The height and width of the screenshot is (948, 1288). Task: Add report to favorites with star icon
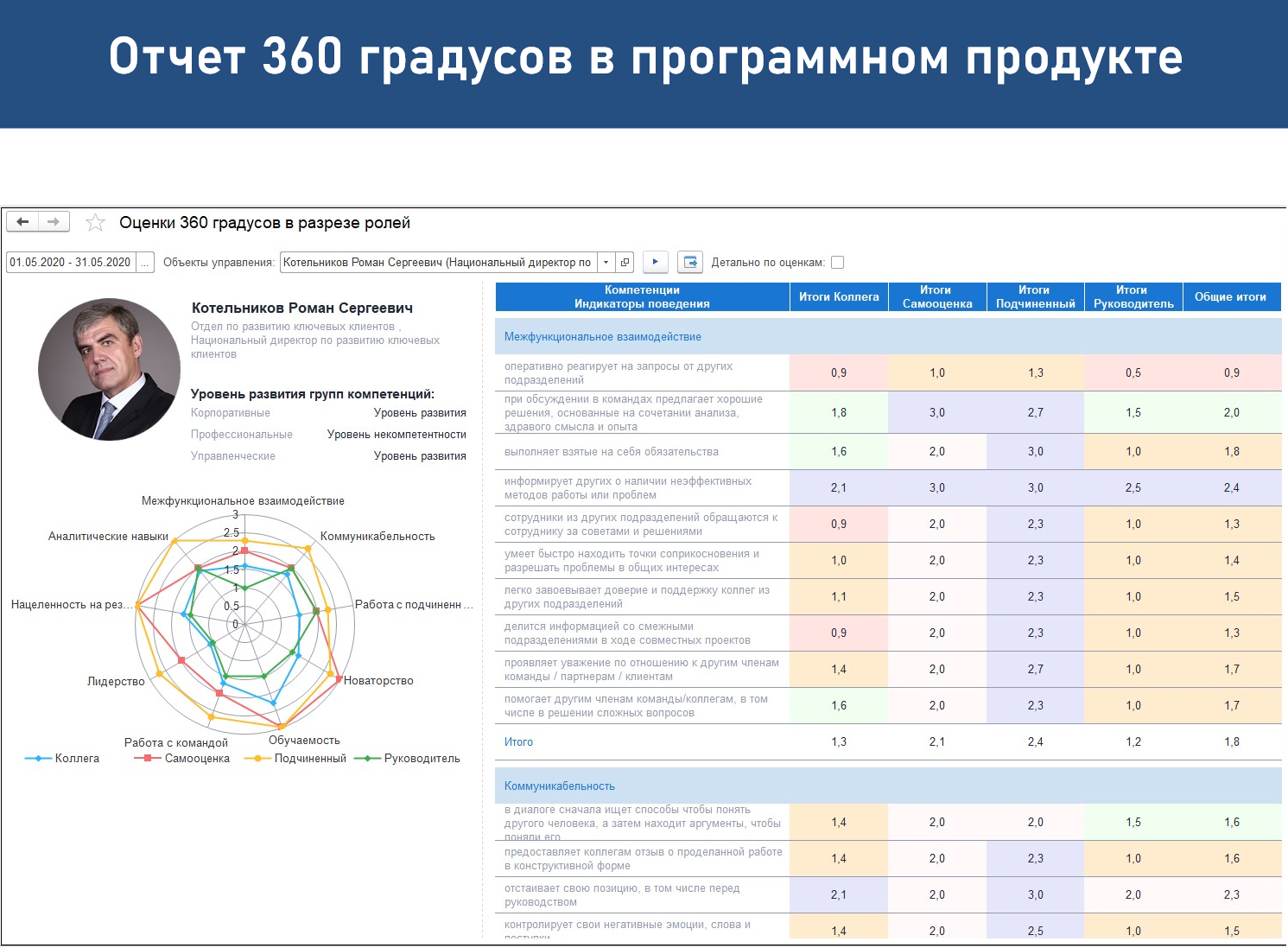[95, 223]
